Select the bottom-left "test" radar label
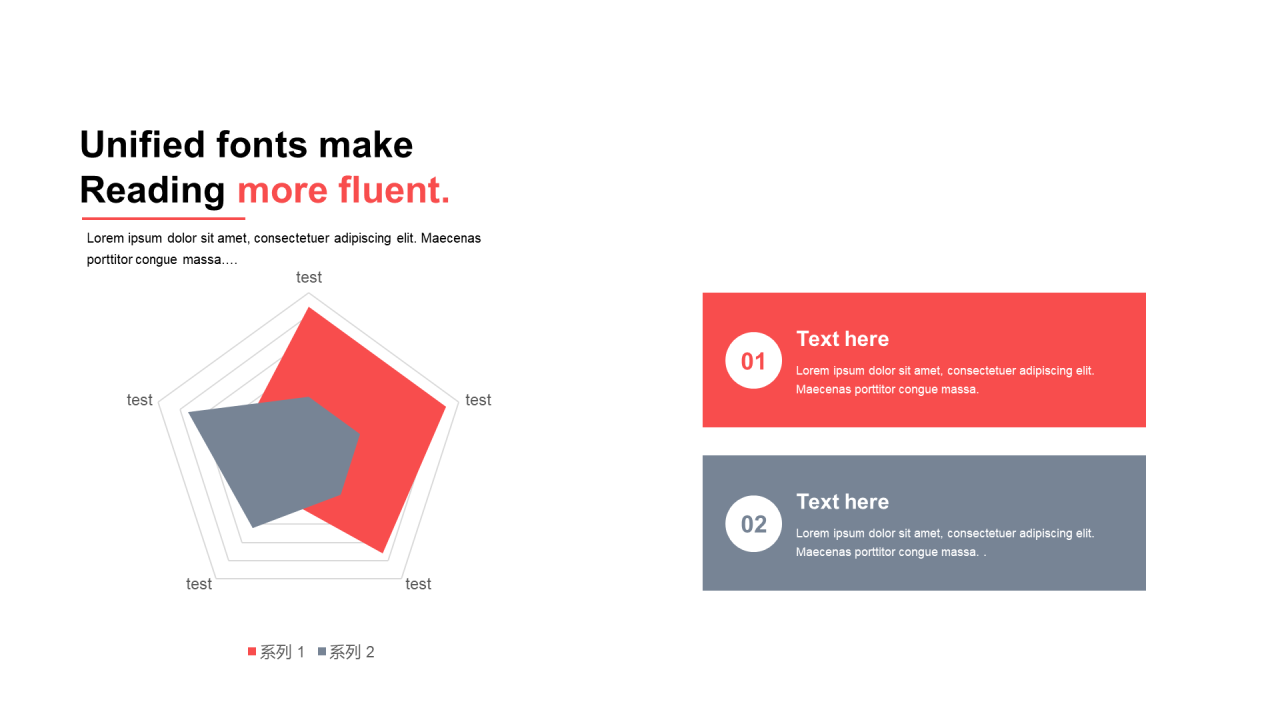The width and height of the screenshot is (1280, 720). [199, 584]
